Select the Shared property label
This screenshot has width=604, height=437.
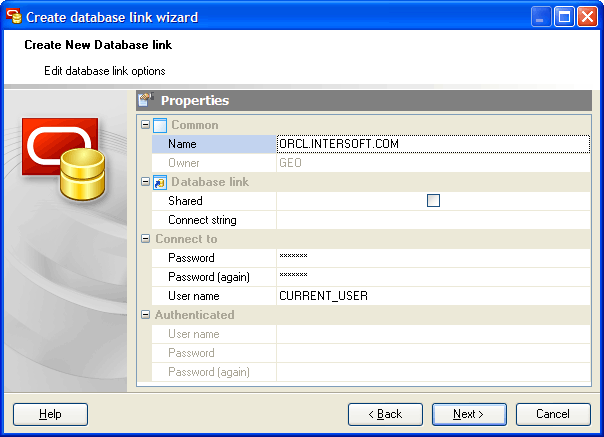[x=214, y=201]
